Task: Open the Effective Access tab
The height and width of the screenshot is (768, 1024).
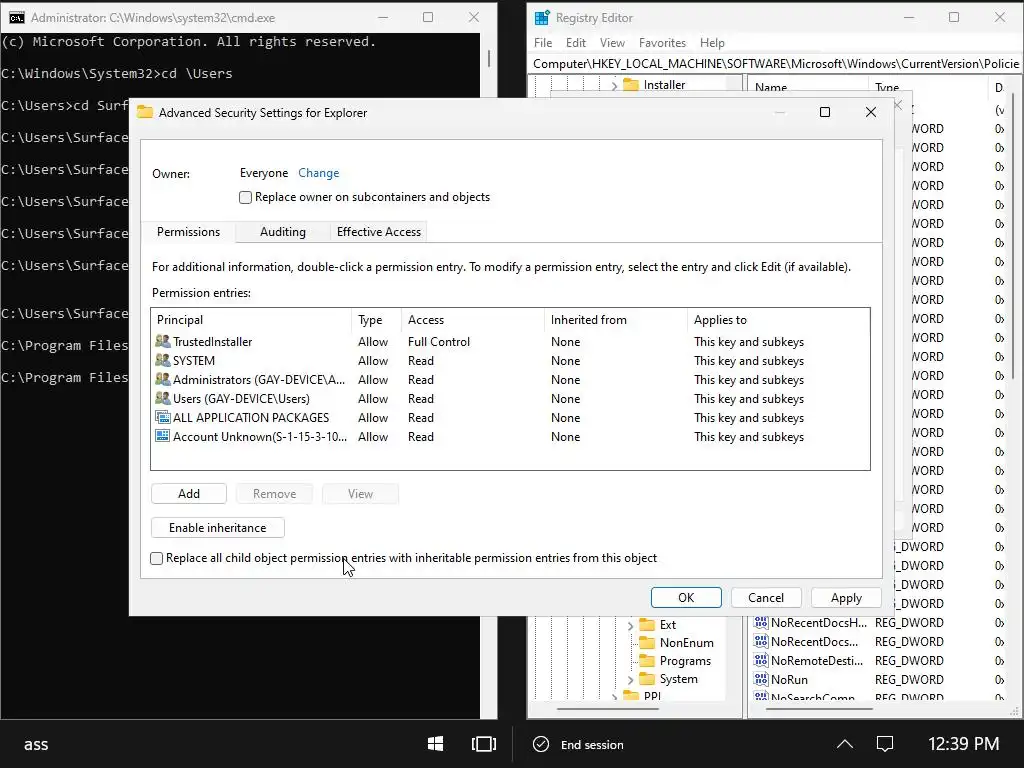Action: click(379, 232)
